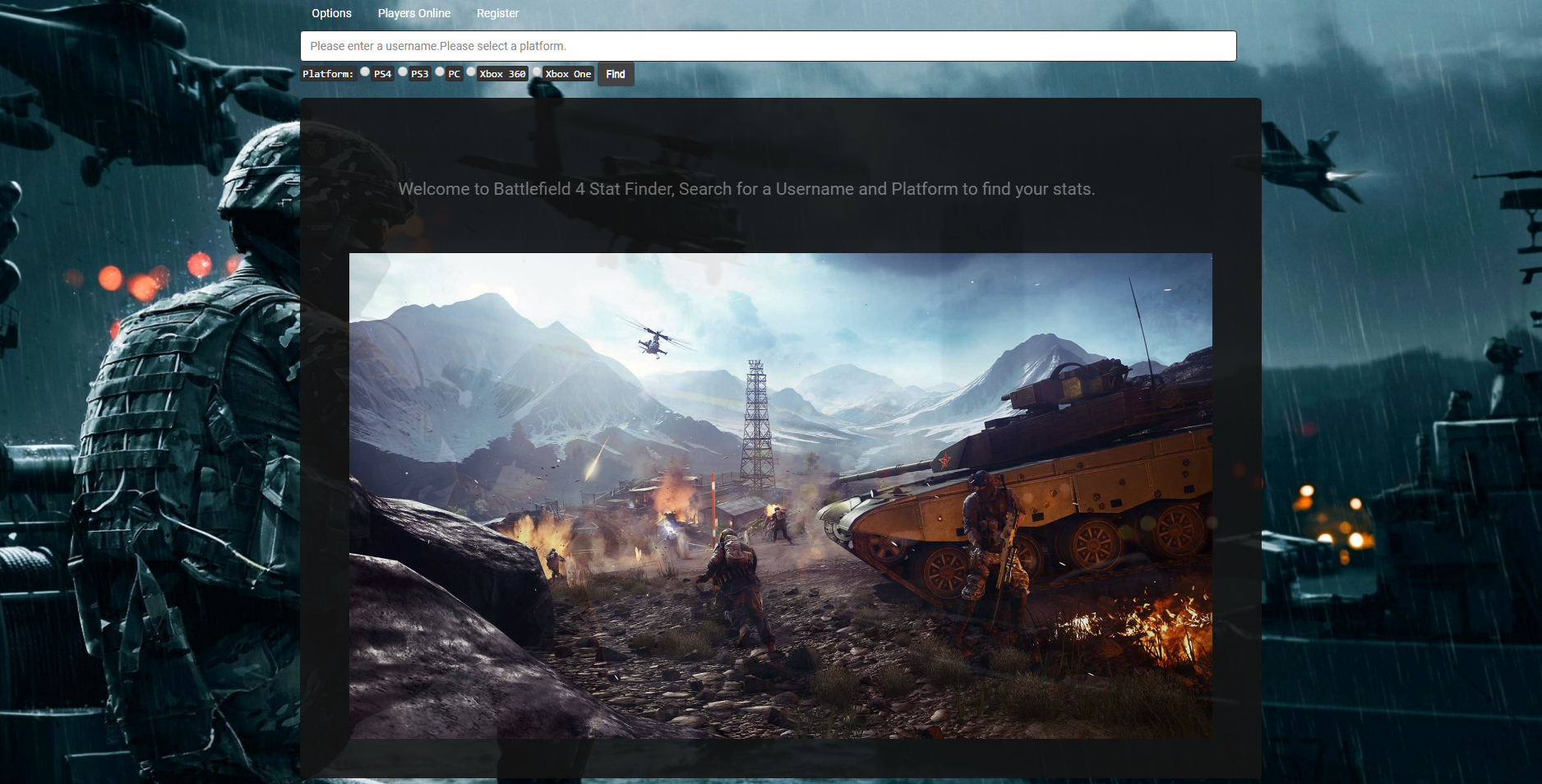Click the Xbox 360 label text

pyautogui.click(x=501, y=73)
